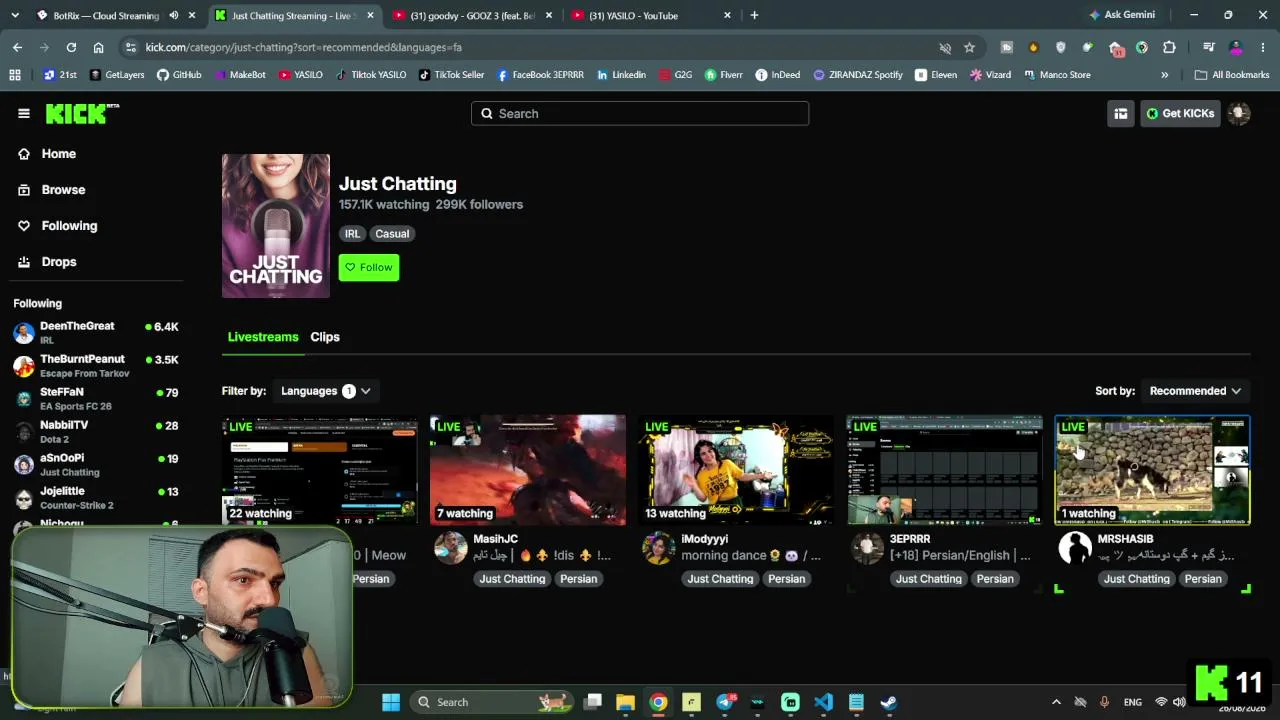The height and width of the screenshot is (720, 1280).
Task: Mute the BotRix tab audio
Action: [x=174, y=15]
